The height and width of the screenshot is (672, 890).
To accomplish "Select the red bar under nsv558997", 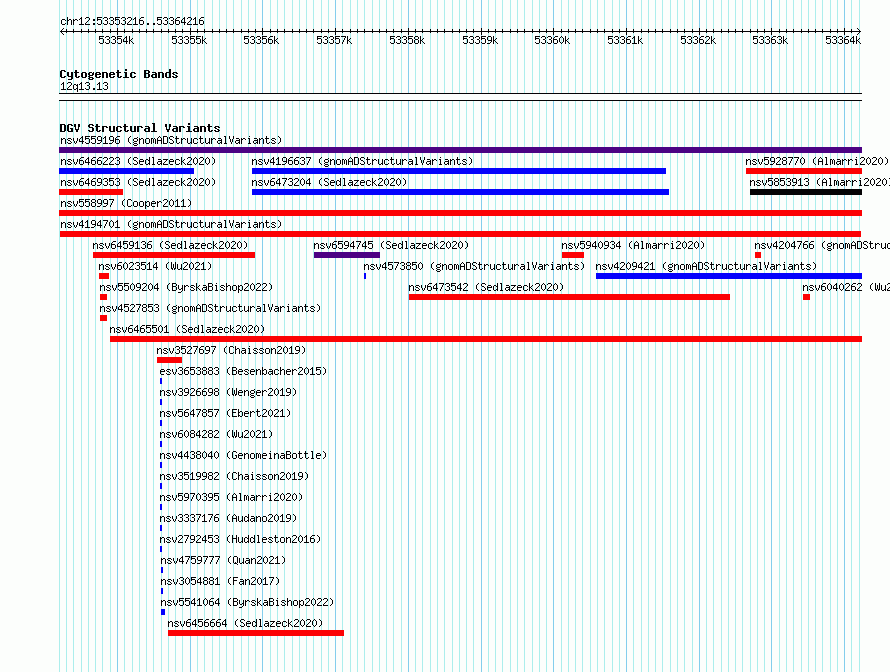I will coord(460,213).
